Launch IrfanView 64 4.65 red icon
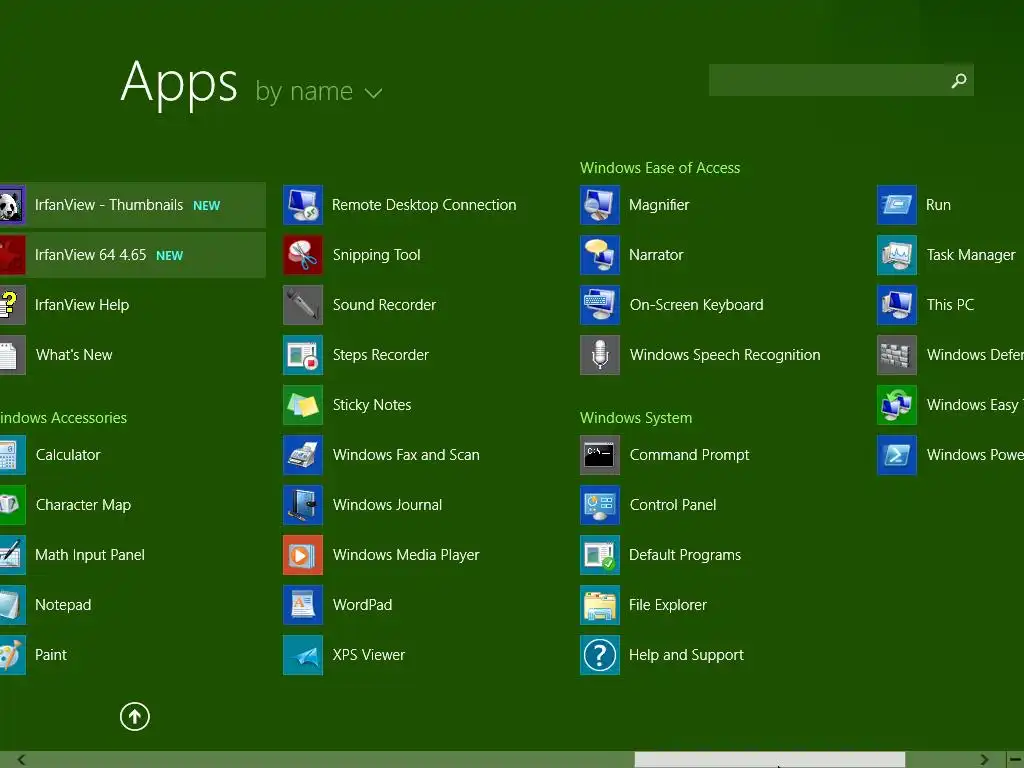 click(12, 255)
